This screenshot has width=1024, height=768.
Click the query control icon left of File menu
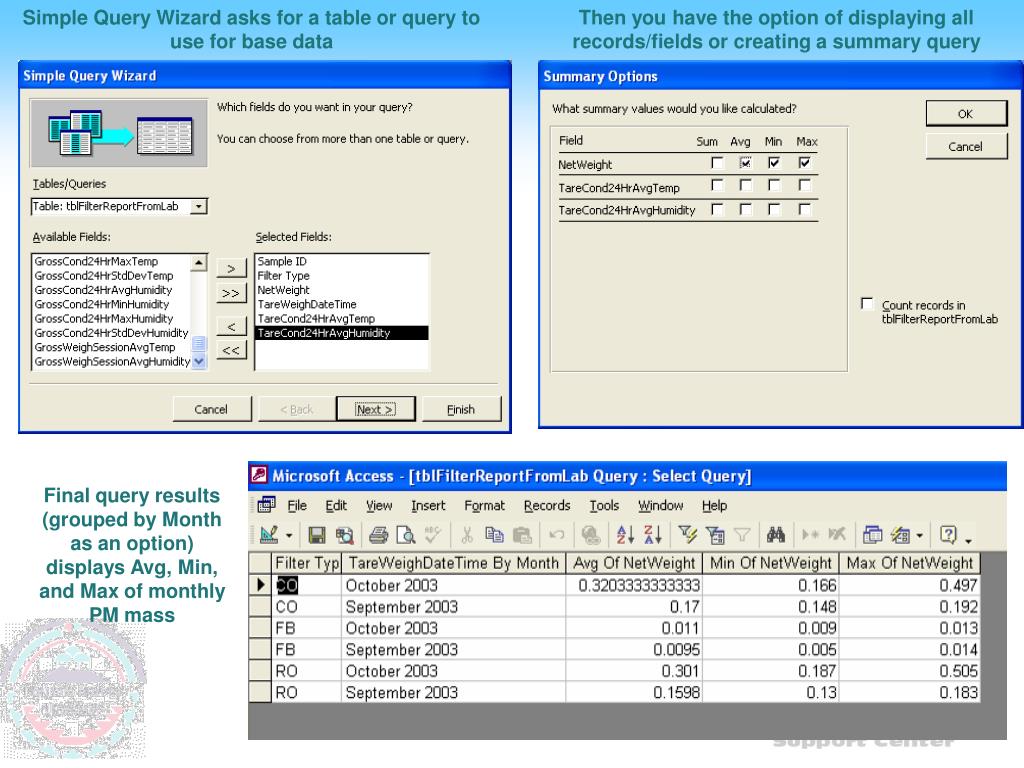coord(266,504)
